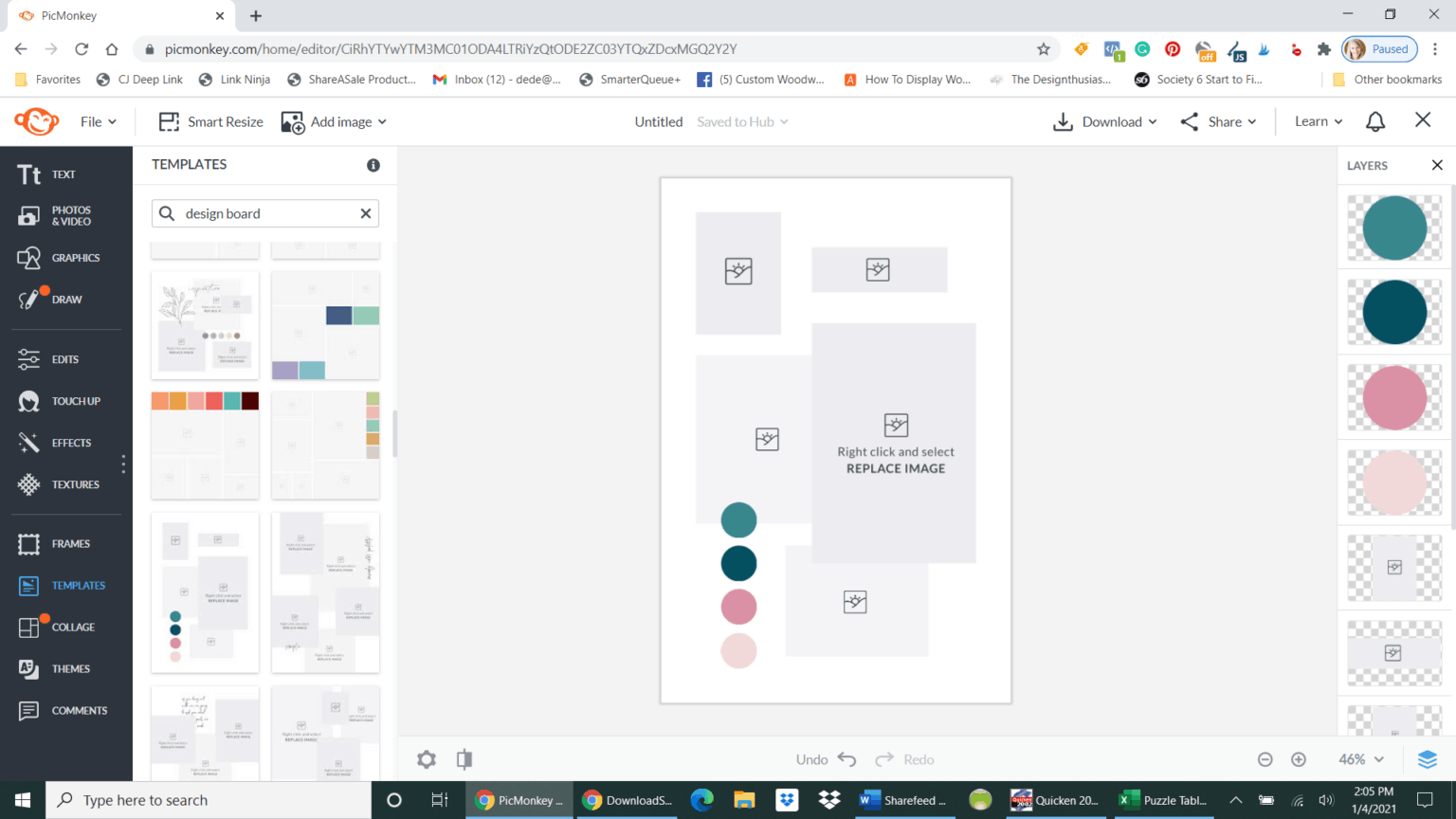Viewport: 1456px width, 819px height.
Task: Open the Learn menu
Action: click(1317, 121)
